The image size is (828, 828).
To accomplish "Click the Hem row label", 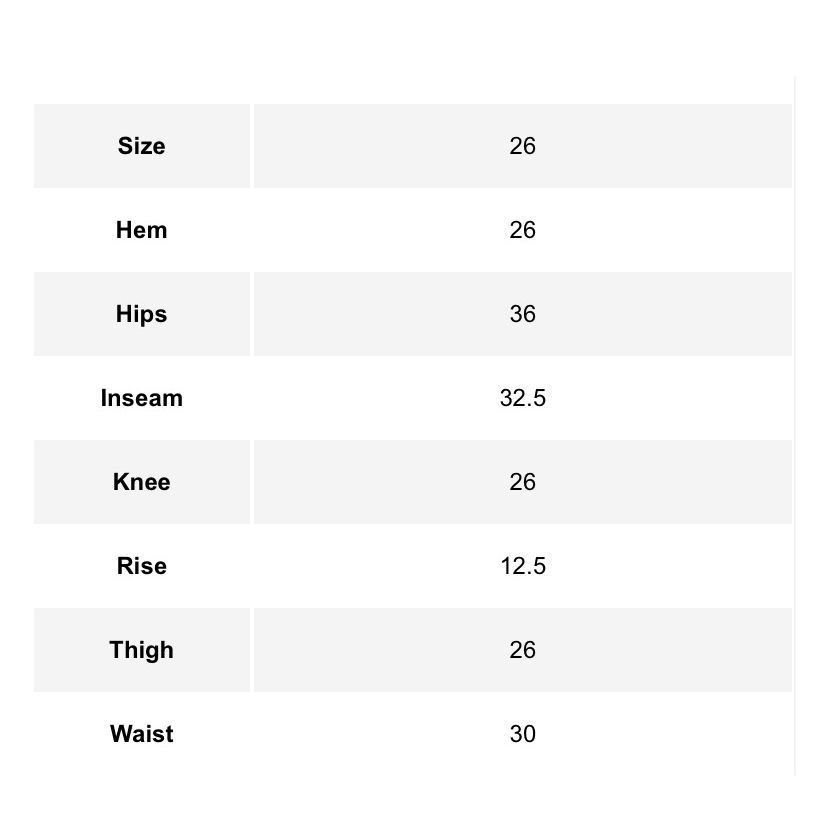I will pyautogui.click(x=142, y=230).
